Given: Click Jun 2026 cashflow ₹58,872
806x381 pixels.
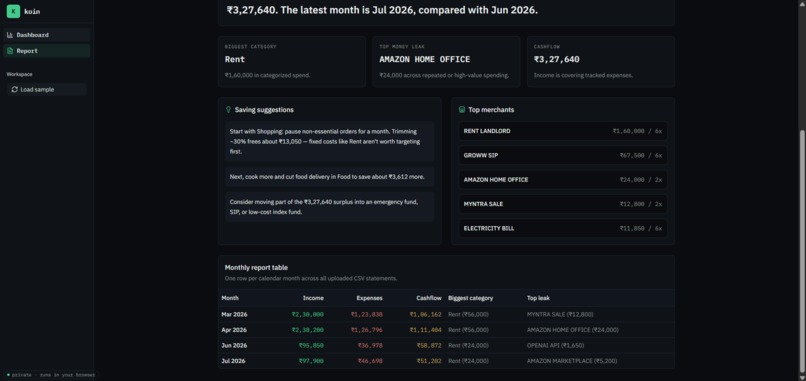Looking at the screenshot, I should [429, 346].
